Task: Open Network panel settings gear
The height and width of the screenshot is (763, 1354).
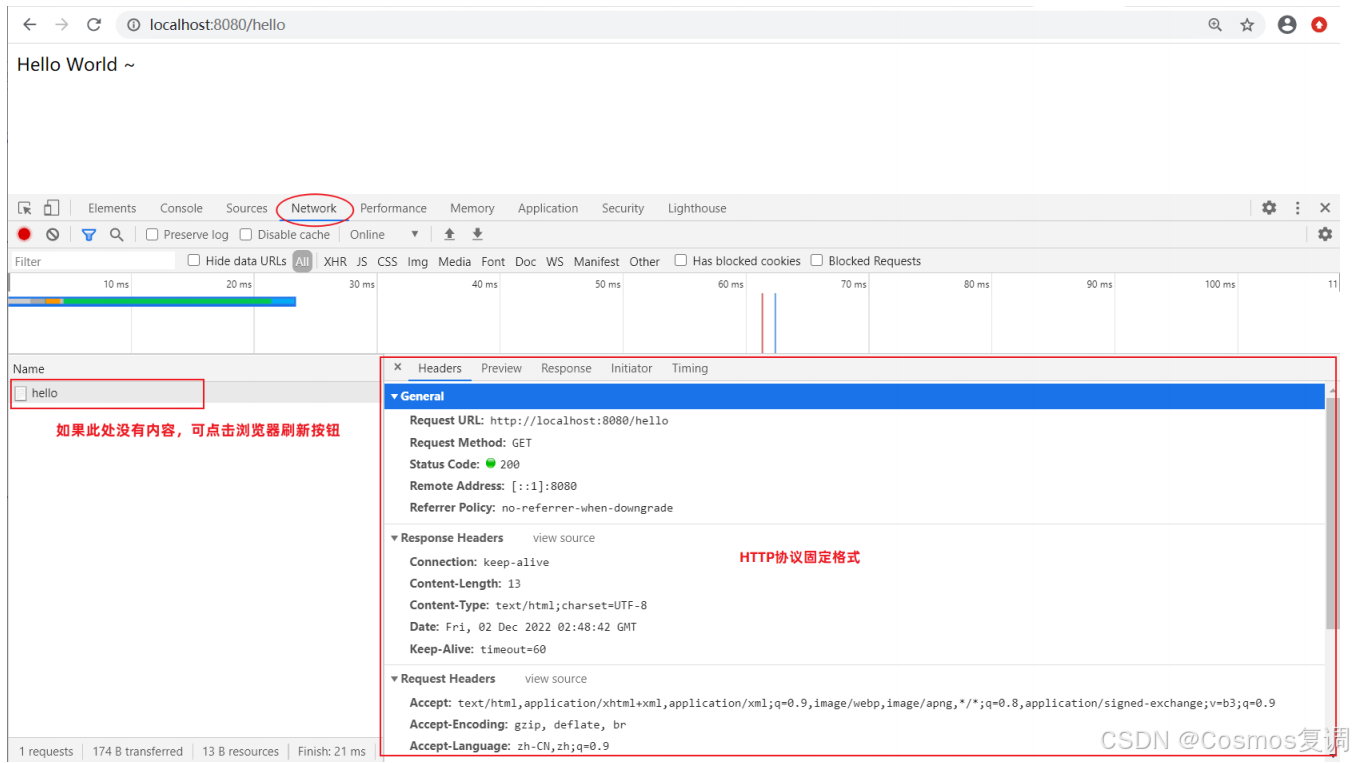Action: tap(1325, 234)
